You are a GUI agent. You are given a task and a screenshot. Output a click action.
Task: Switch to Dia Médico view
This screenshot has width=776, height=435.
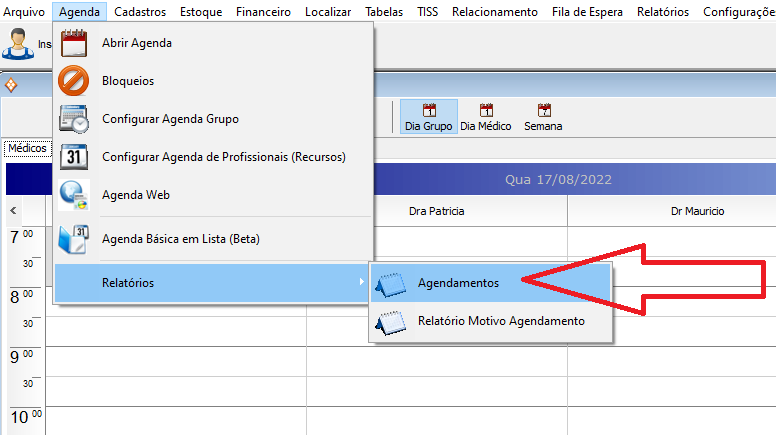[x=486, y=117]
